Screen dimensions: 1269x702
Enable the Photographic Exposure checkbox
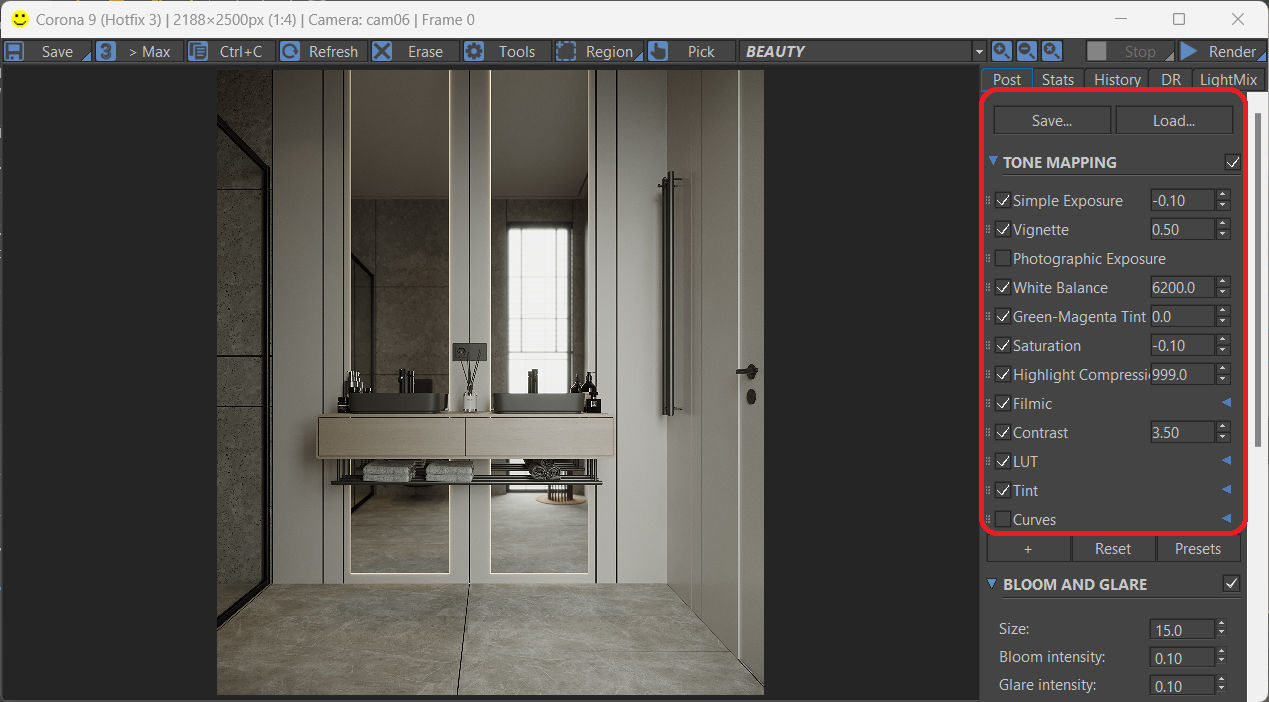point(1003,258)
